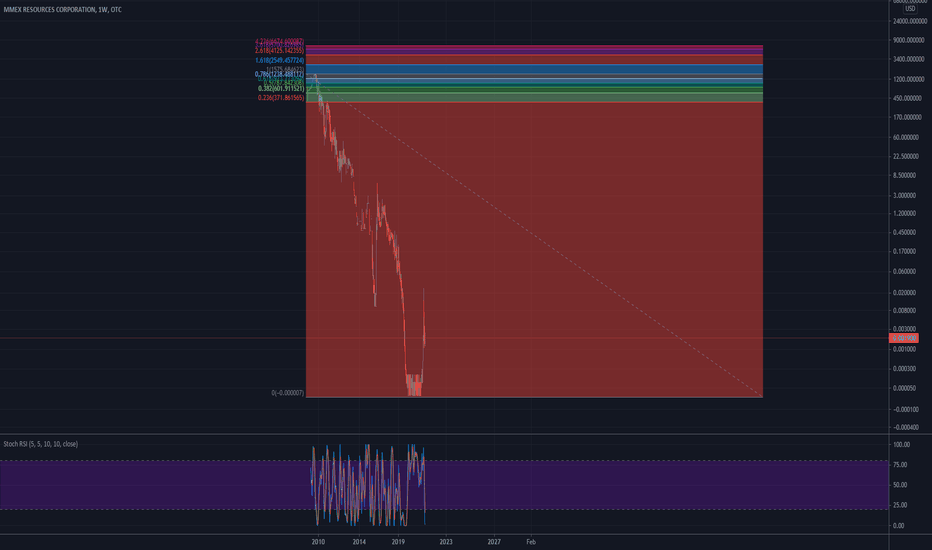The height and width of the screenshot is (550, 932).
Task: Click the 2019 label on the time axis
Action: (x=398, y=542)
